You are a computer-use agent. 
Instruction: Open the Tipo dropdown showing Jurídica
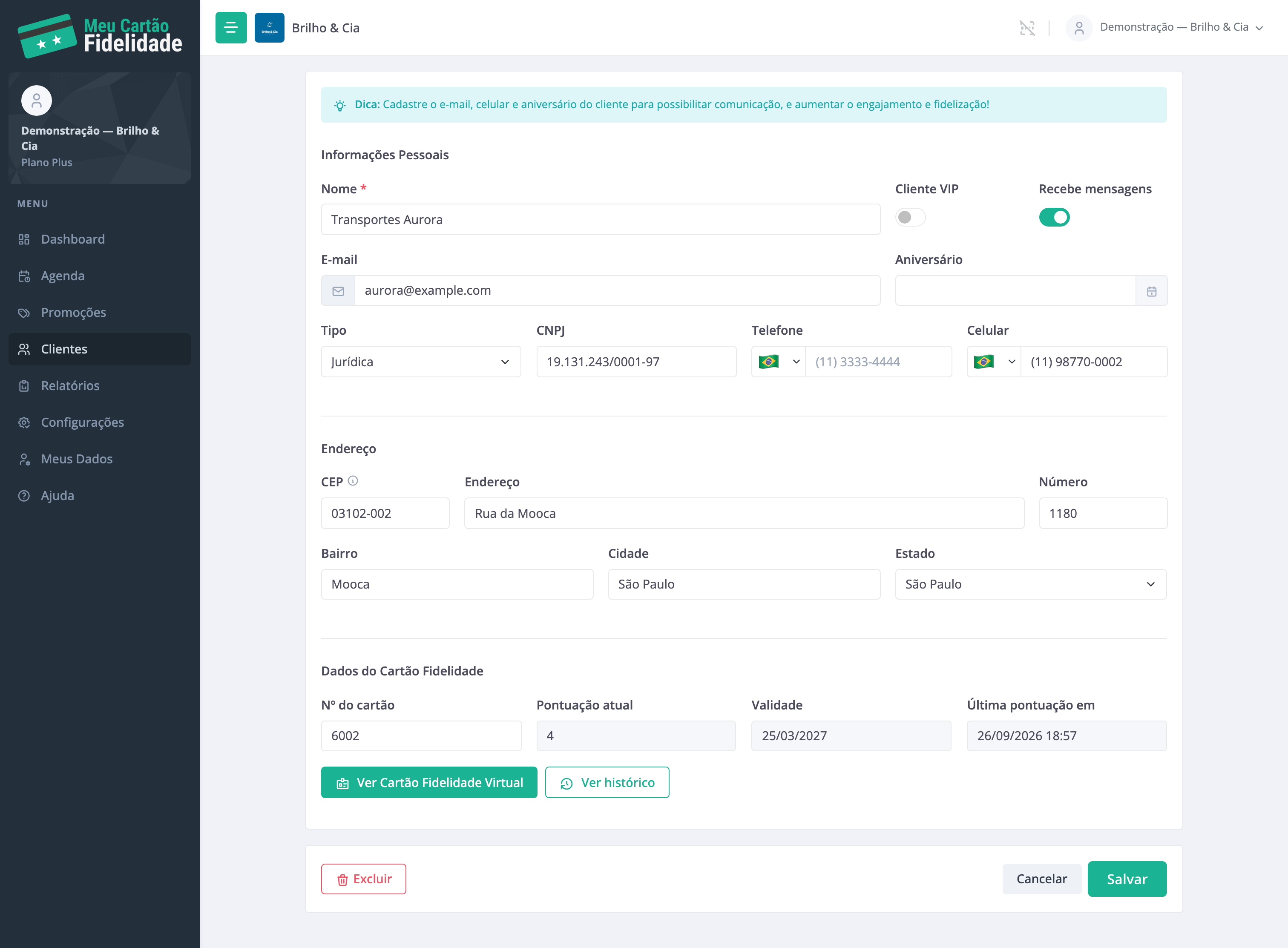(421, 362)
